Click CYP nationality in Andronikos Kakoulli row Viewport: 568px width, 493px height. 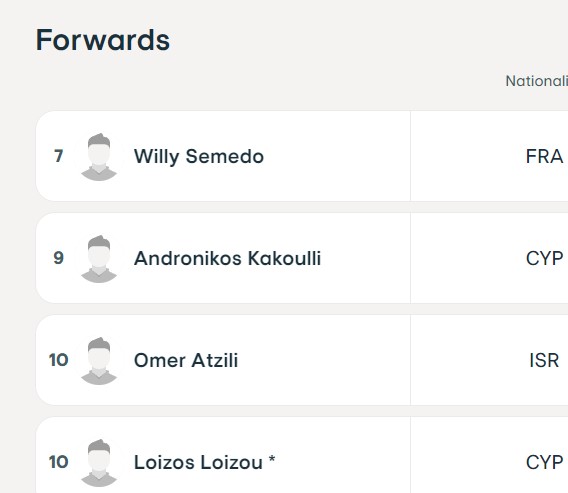(544, 258)
